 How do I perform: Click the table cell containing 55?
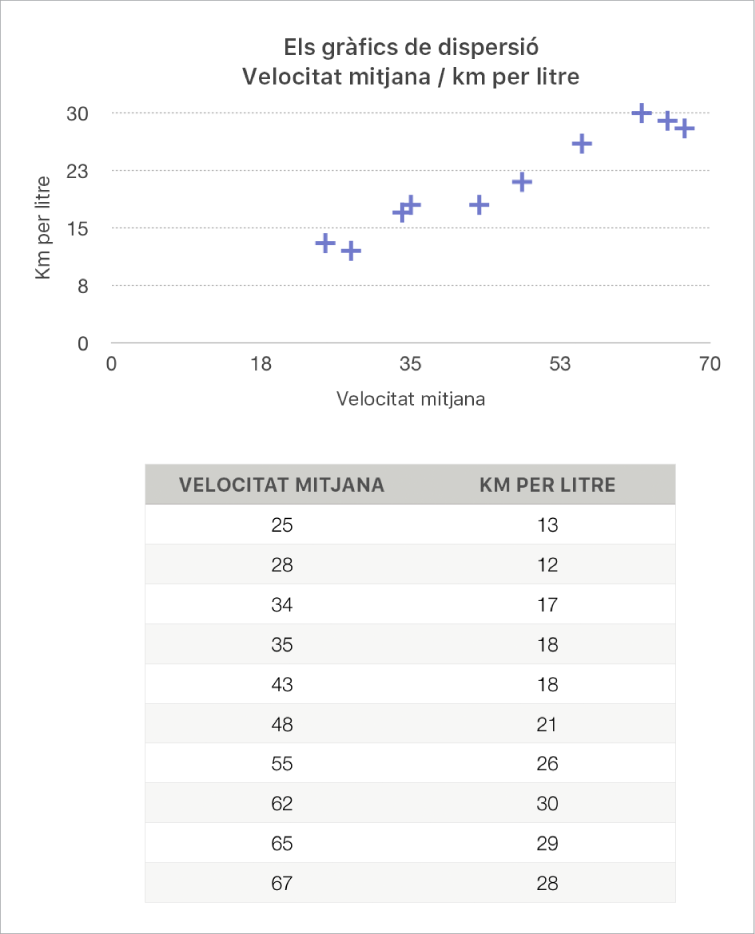282,764
